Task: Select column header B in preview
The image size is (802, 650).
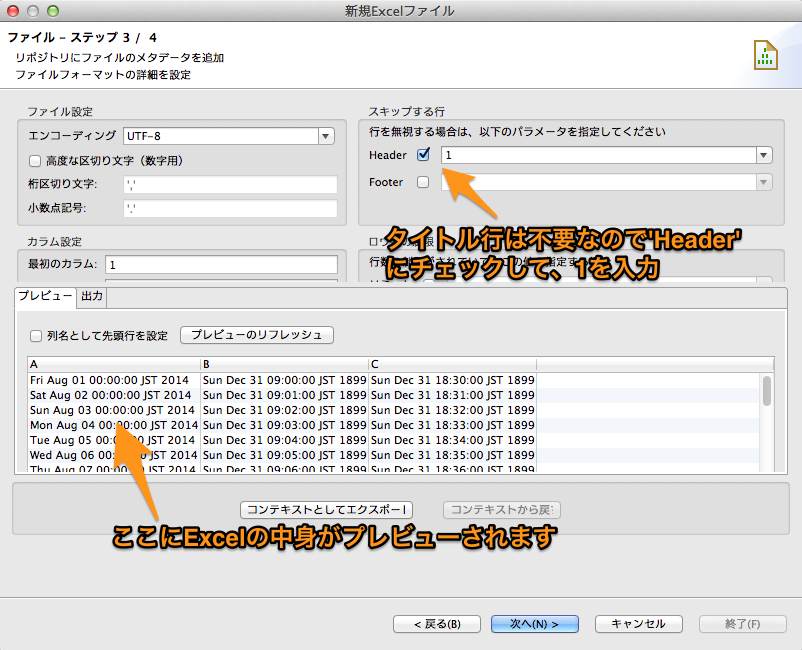Action: 284,364
